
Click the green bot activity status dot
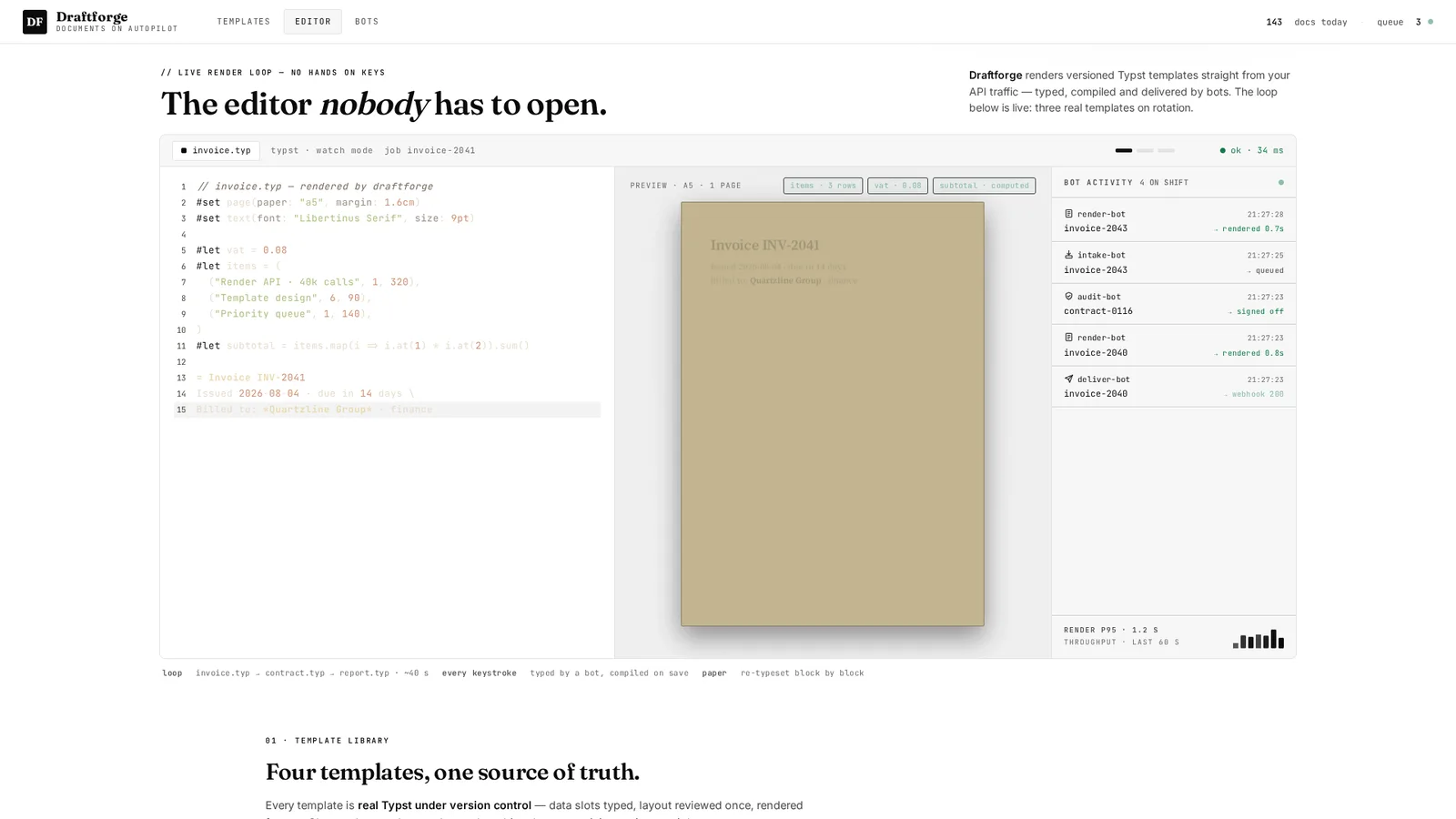1281,182
